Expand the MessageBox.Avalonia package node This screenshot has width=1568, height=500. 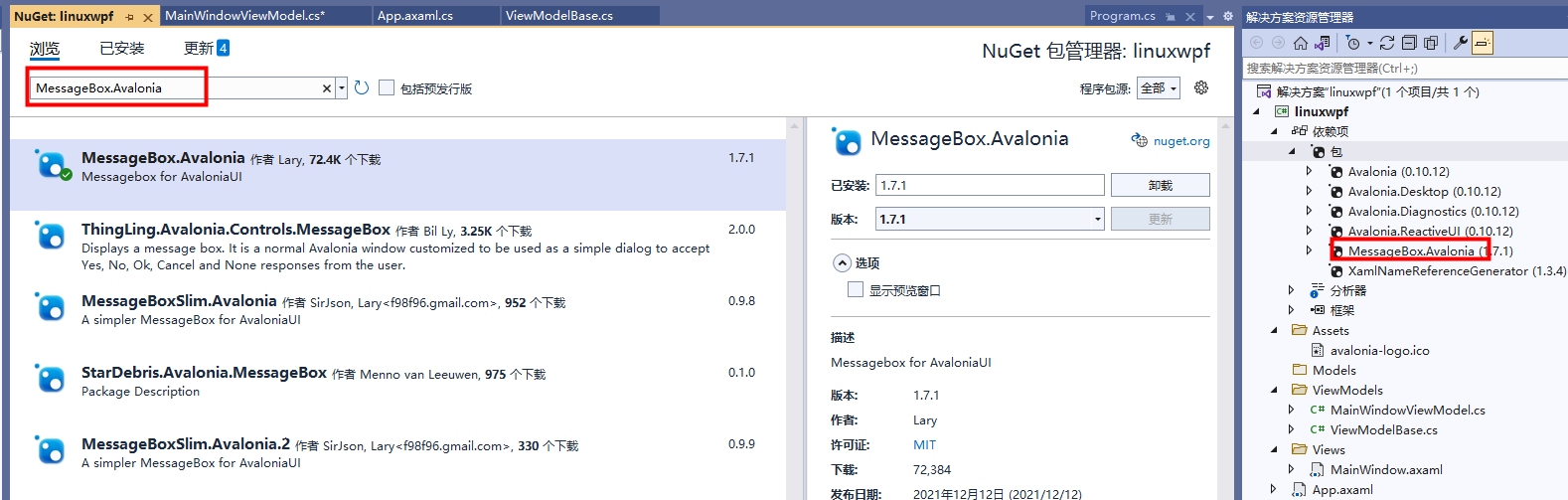tap(1309, 250)
